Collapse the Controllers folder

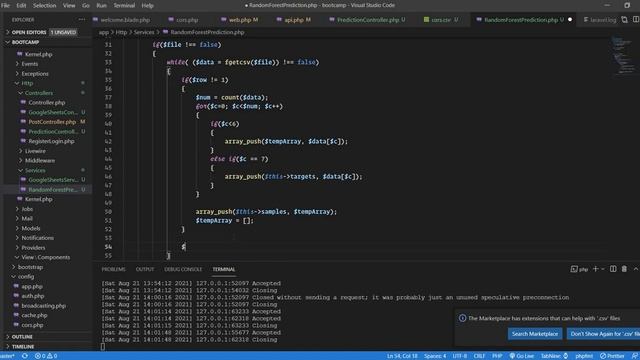[39, 93]
